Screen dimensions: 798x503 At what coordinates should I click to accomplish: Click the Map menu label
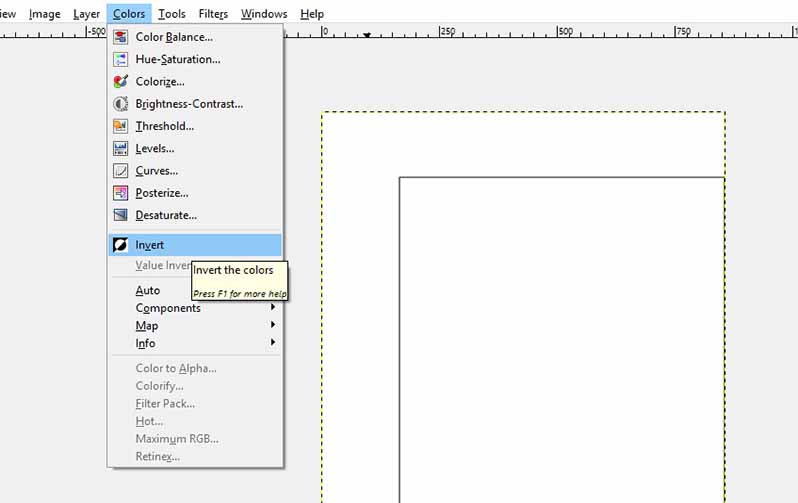(147, 326)
